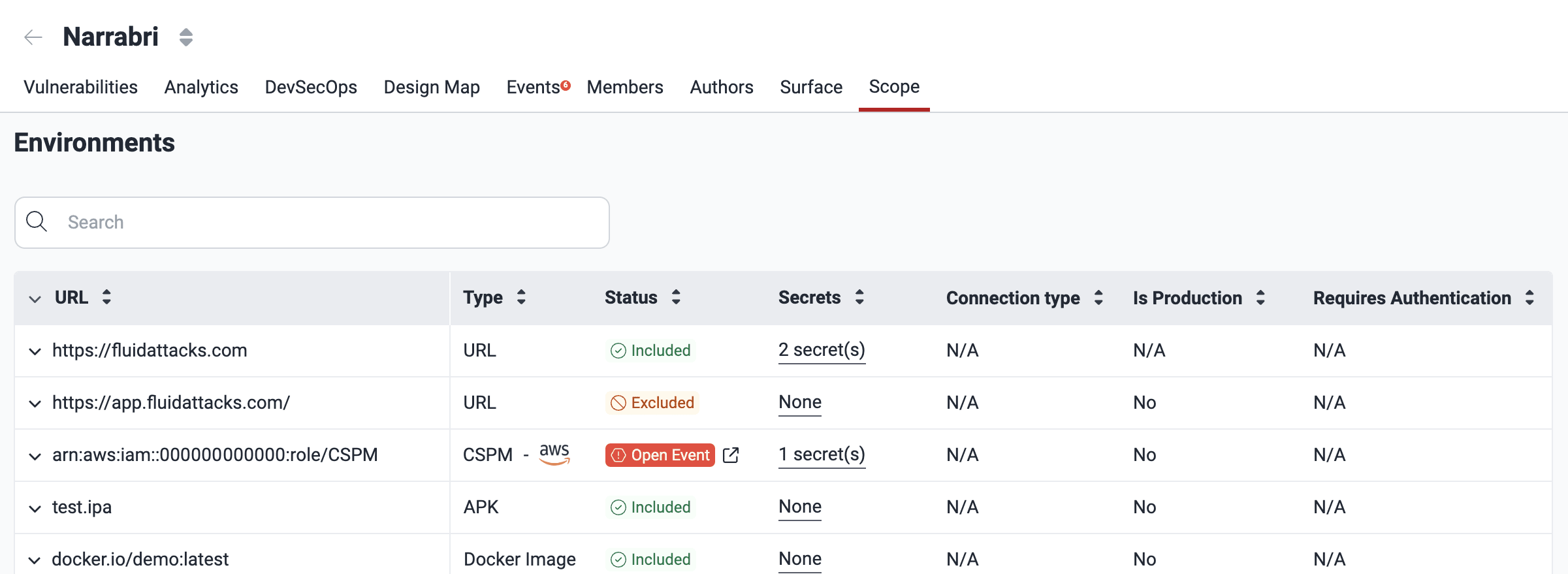The height and width of the screenshot is (574, 1568).
Task: Expand the docker.io/demo:latest row
Action: click(35, 560)
